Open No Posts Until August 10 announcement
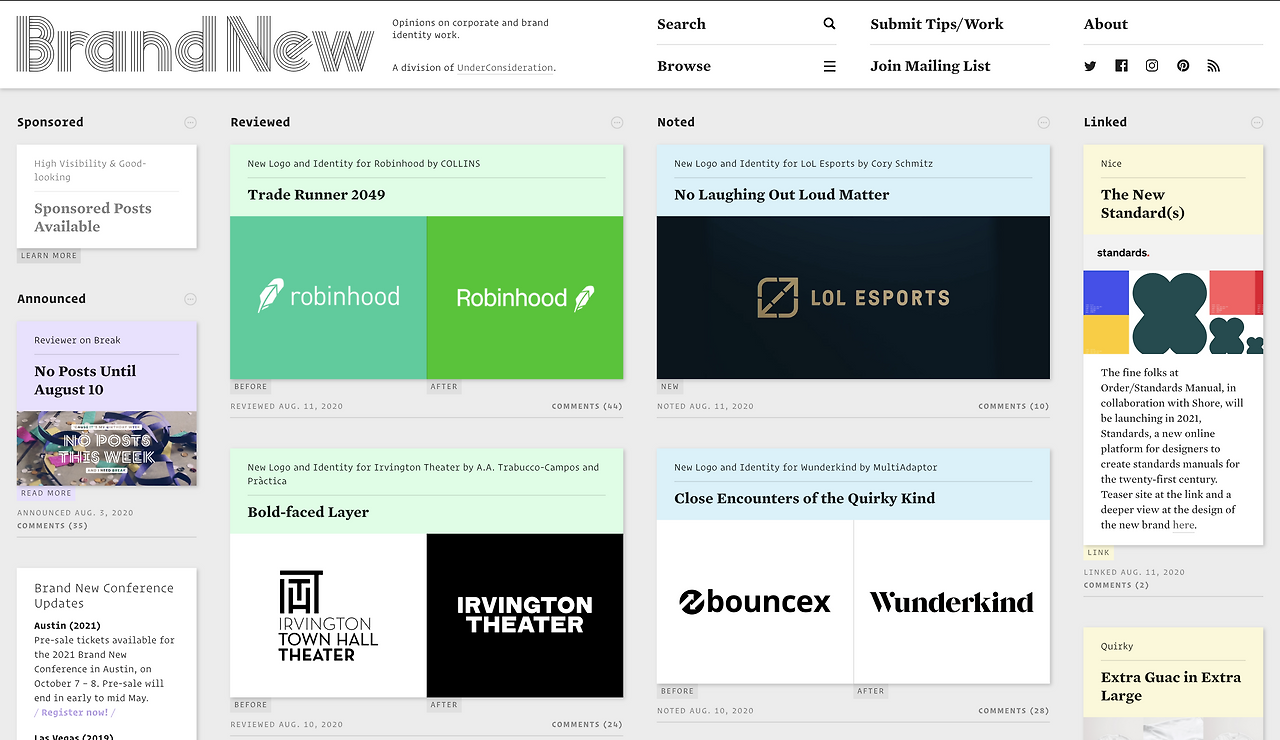Image resolution: width=1280 pixels, height=740 pixels. point(85,380)
